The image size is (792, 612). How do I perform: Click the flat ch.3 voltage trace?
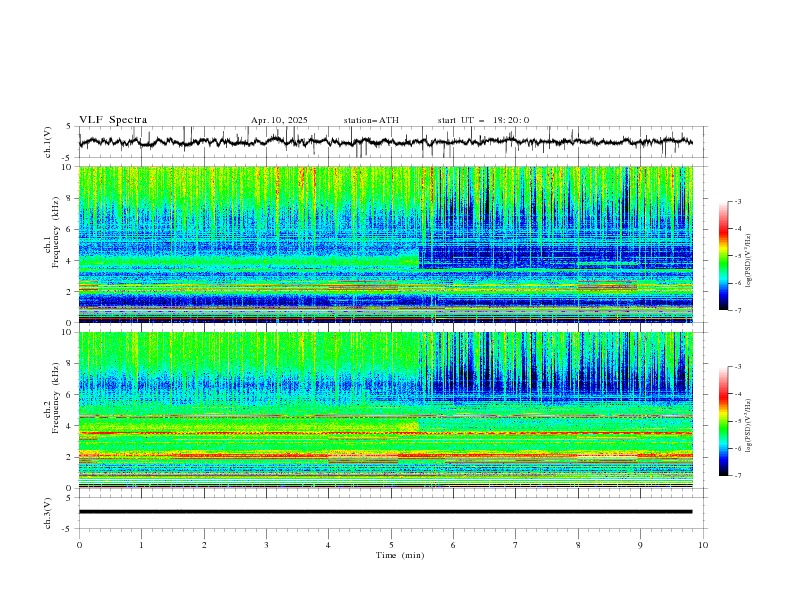click(x=386, y=512)
